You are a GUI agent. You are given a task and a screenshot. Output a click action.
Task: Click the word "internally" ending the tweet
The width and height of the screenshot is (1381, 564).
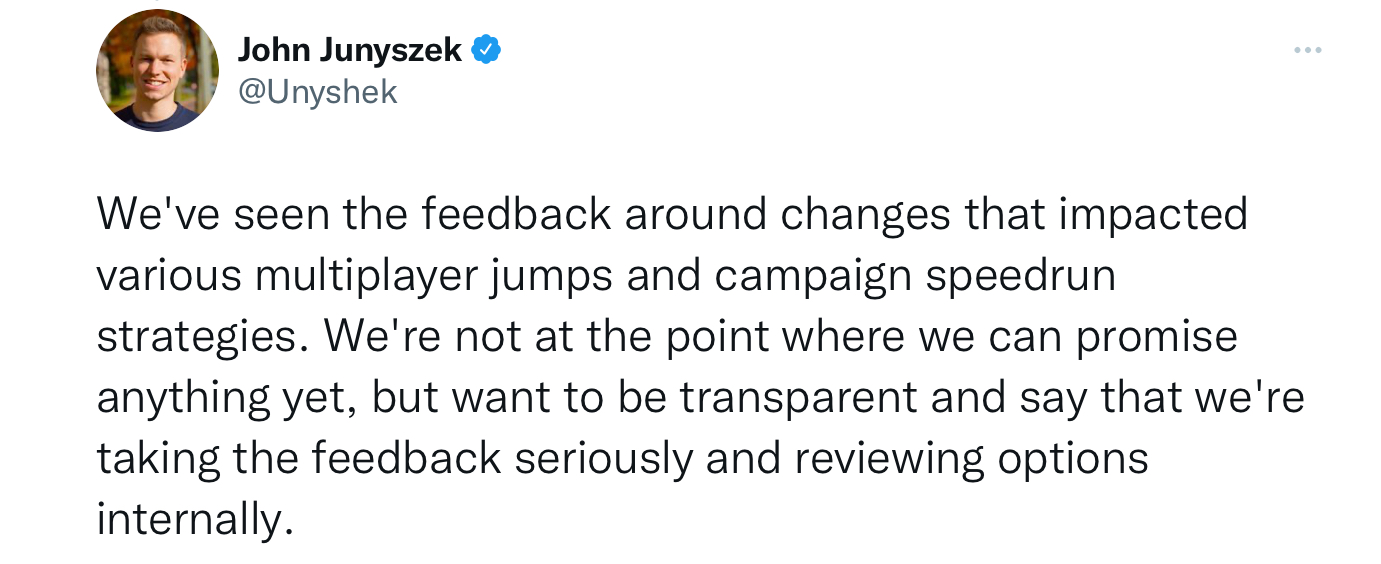[x=189, y=519]
